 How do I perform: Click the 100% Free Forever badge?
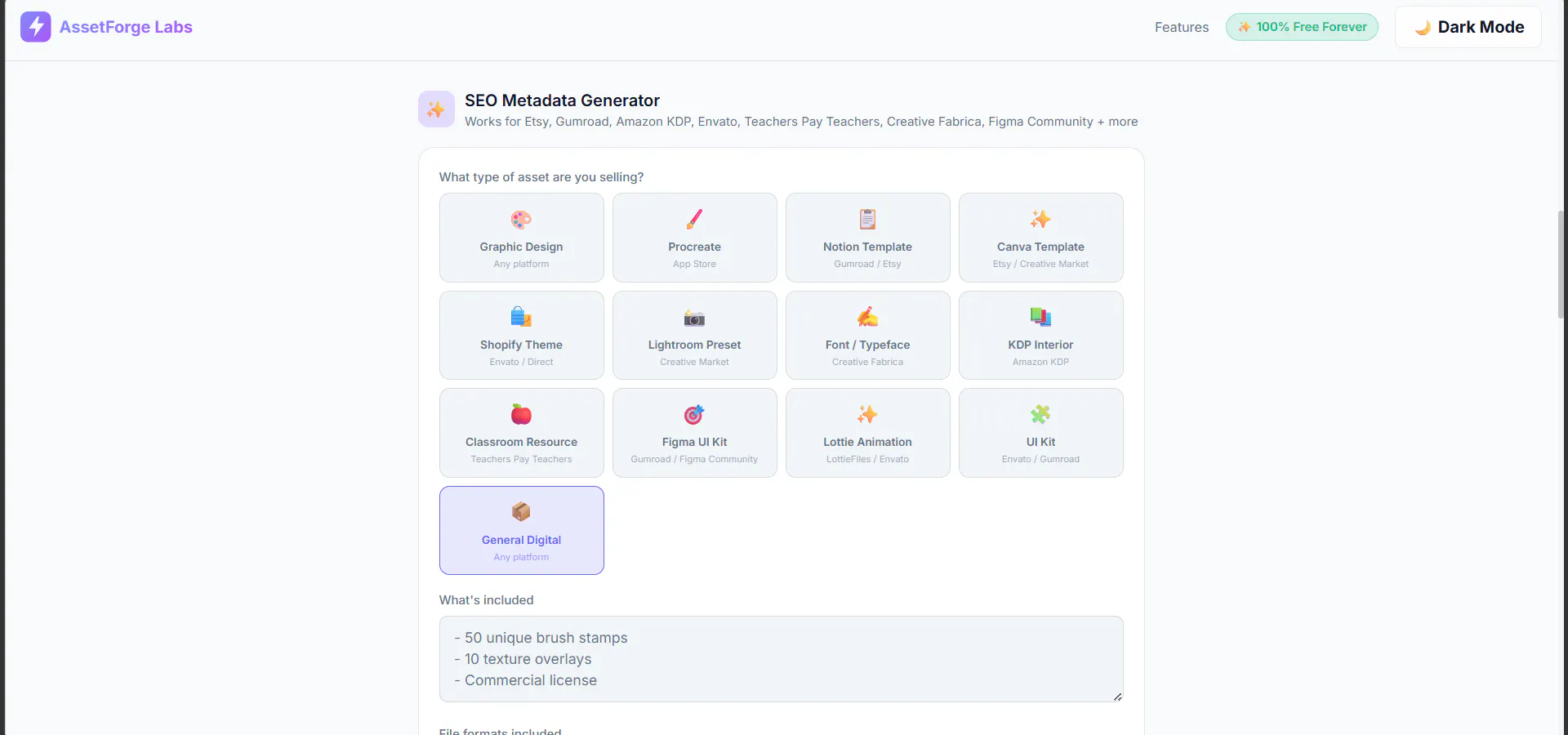pos(1302,27)
